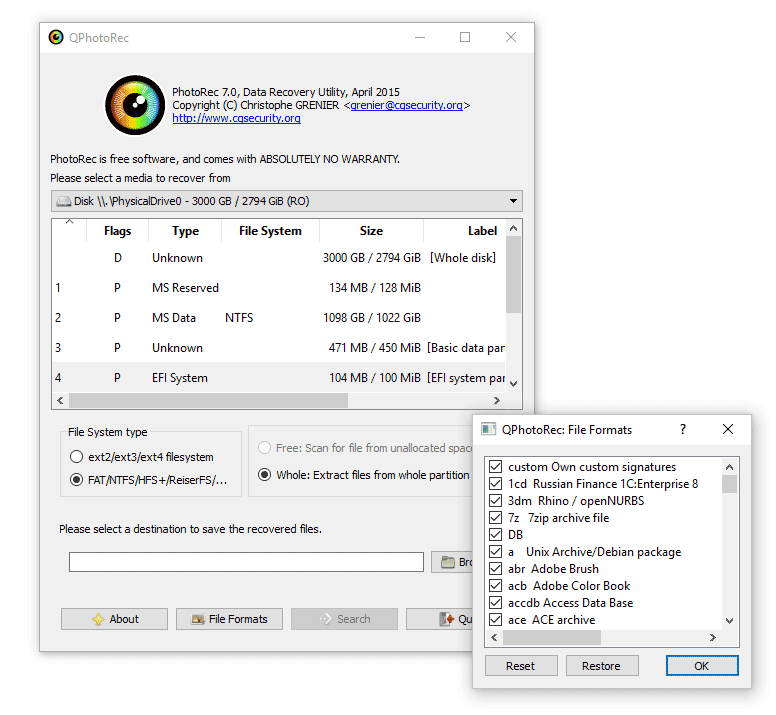Select partition 2 MS Data NTFS row
This screenshot has width=776, height=715.
click(x=279, y=318)
